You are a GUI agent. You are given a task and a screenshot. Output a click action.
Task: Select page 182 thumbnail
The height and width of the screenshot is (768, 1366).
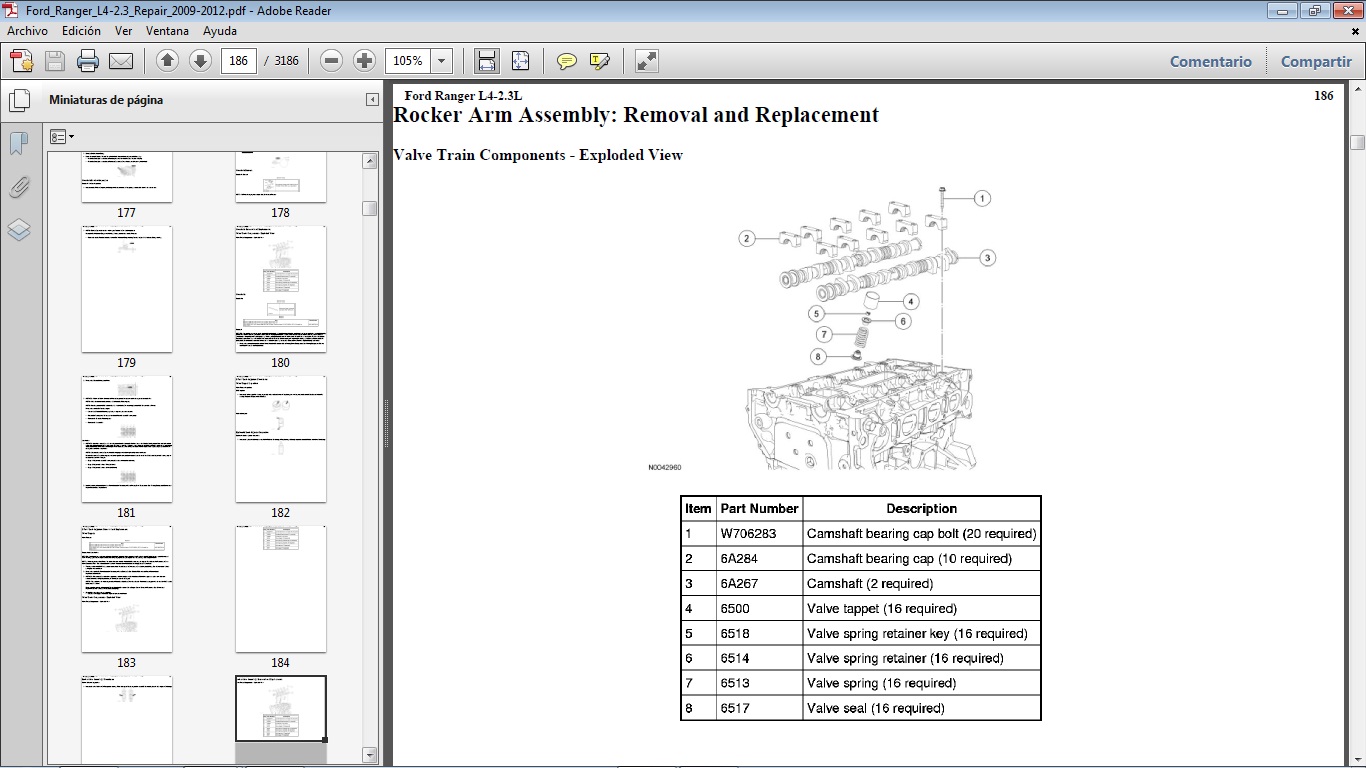point(280,439)
